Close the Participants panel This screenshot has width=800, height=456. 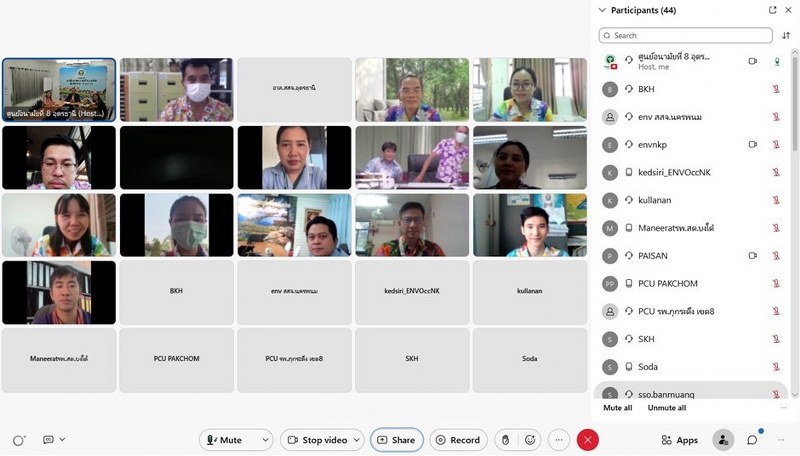[788, 10]
